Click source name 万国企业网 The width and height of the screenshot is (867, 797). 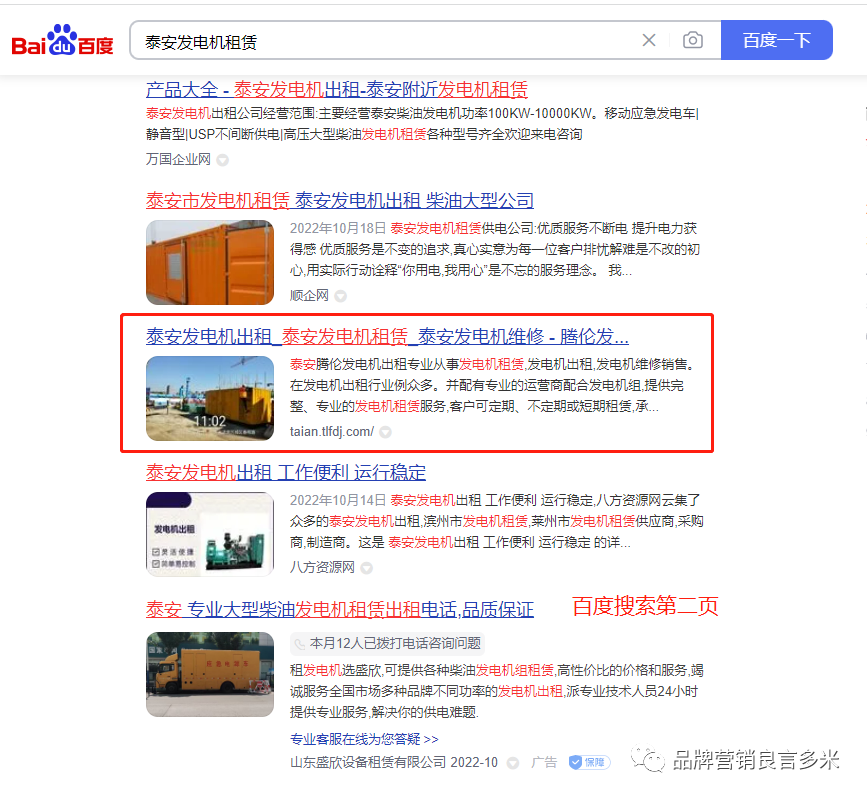pyautogui.click(x=178, y=159)
